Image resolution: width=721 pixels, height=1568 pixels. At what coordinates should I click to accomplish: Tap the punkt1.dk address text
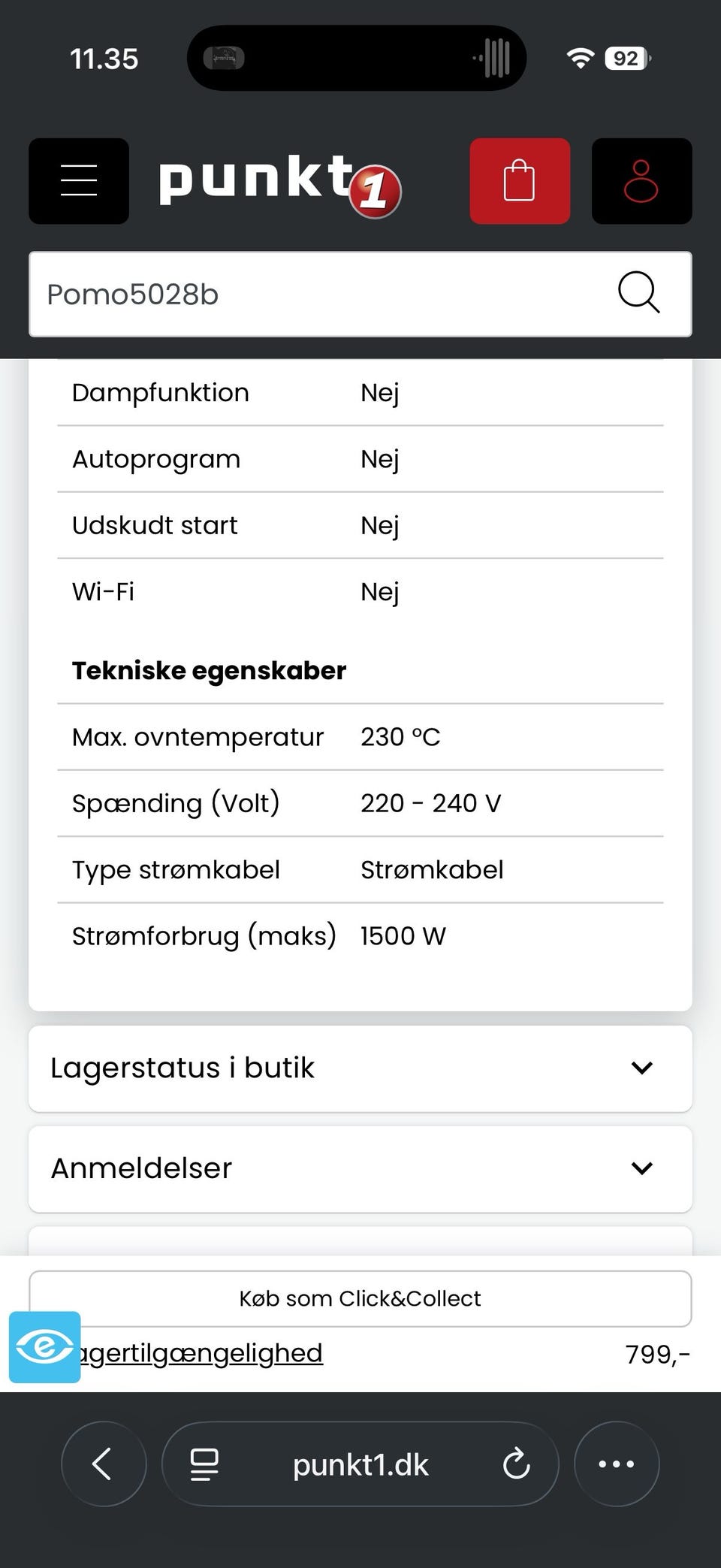[360, 1465]
